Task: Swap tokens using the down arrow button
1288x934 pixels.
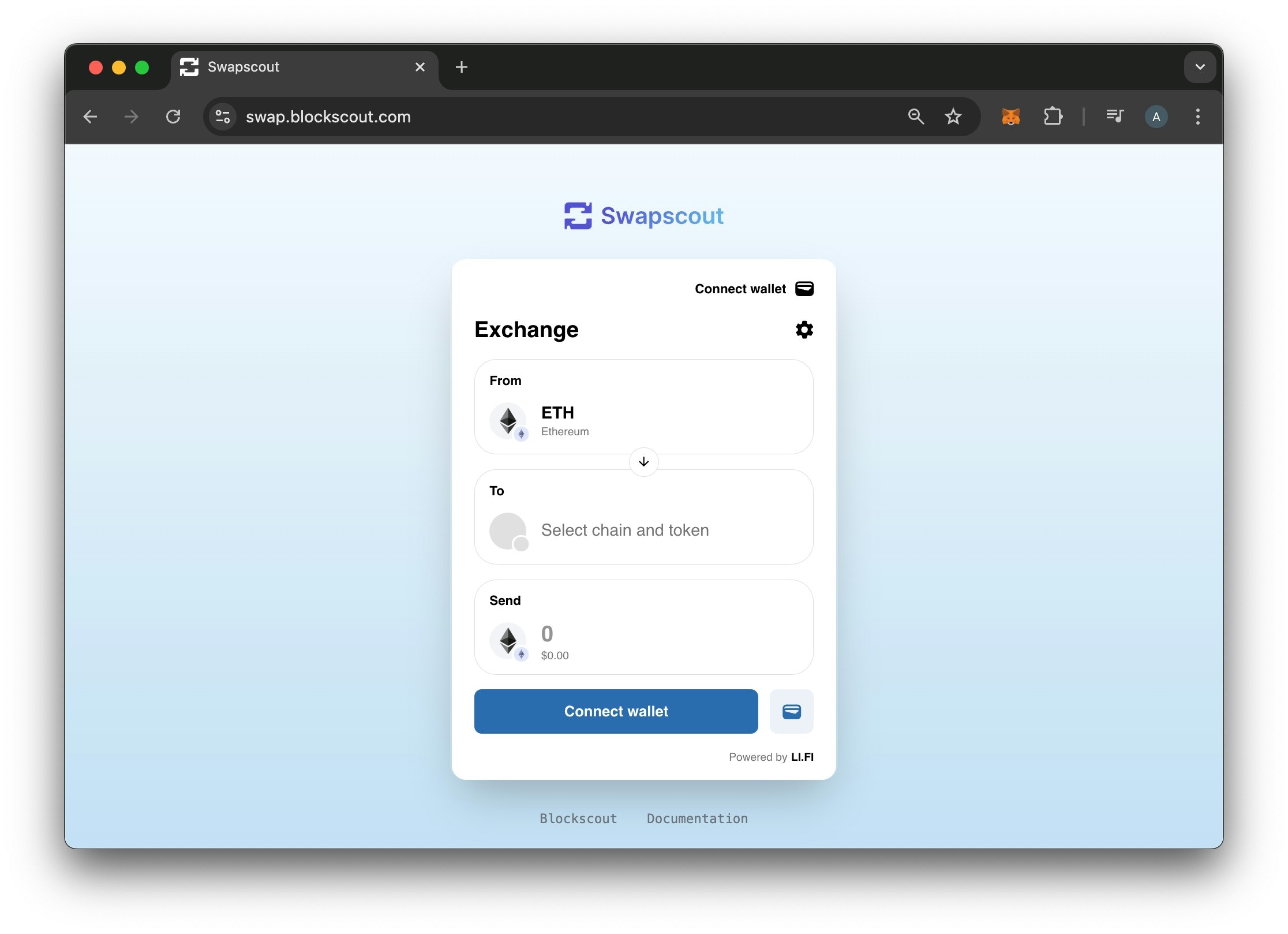Action: [644, 462]
